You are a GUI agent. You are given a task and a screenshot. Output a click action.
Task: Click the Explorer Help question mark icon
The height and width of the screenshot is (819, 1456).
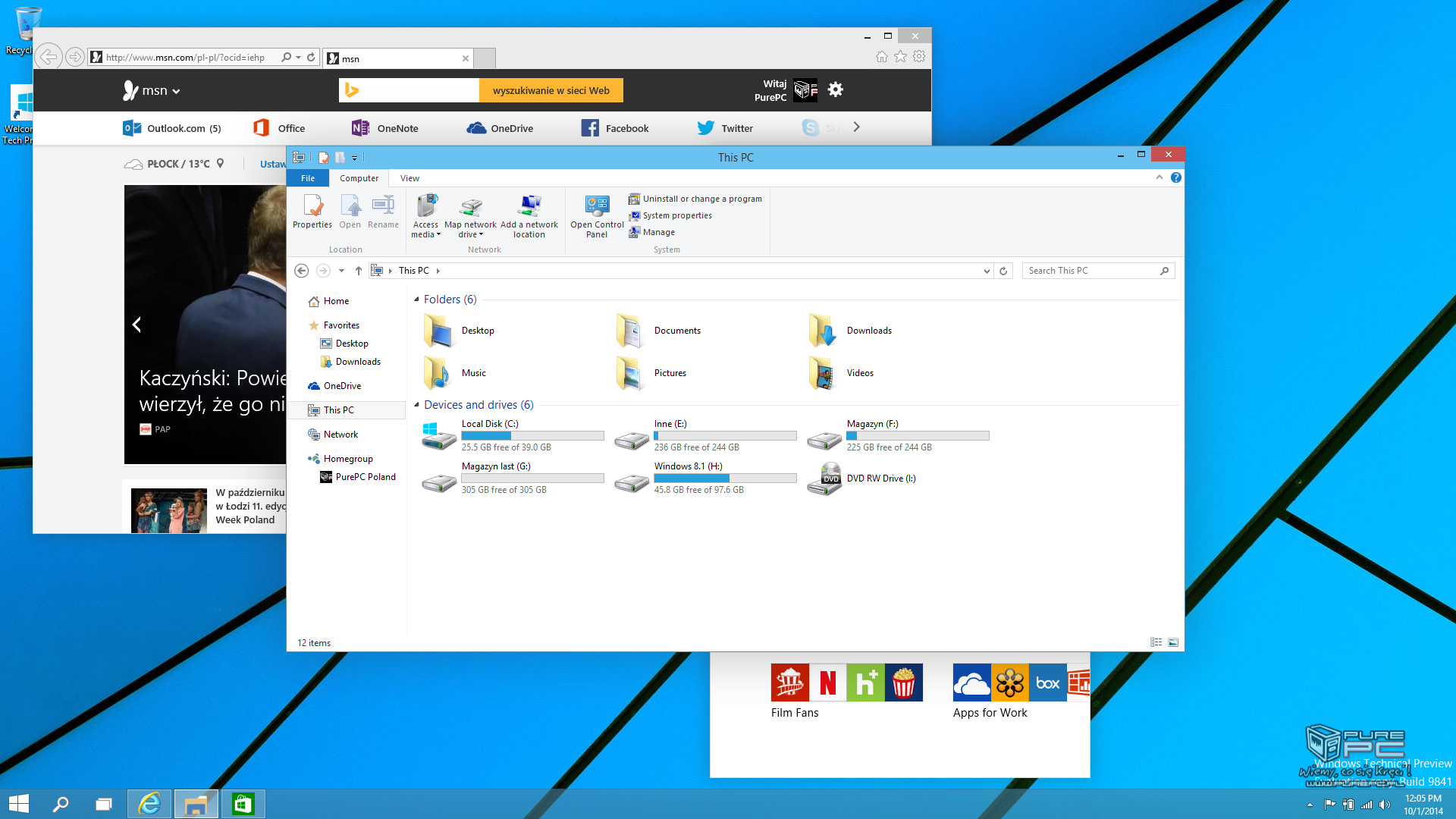tap(1175, 177)
